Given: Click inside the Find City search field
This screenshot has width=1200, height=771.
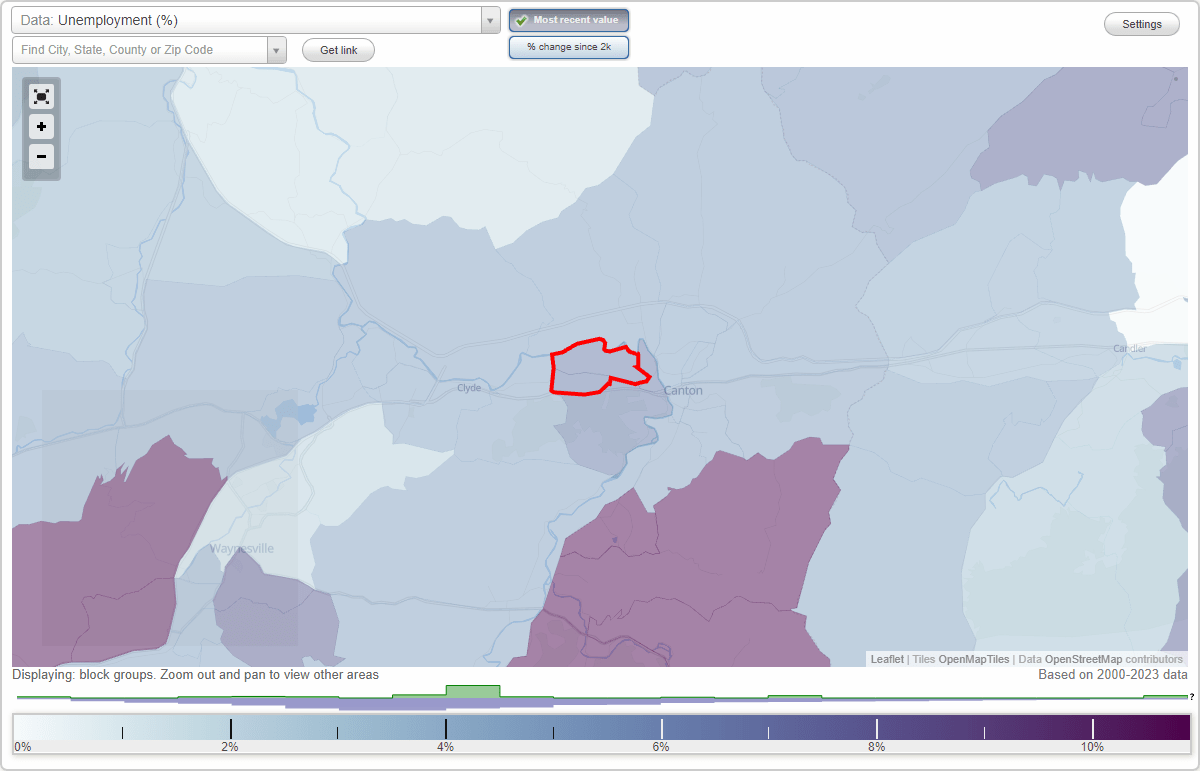Looking at the screenshot, I should tap(140, 49).
